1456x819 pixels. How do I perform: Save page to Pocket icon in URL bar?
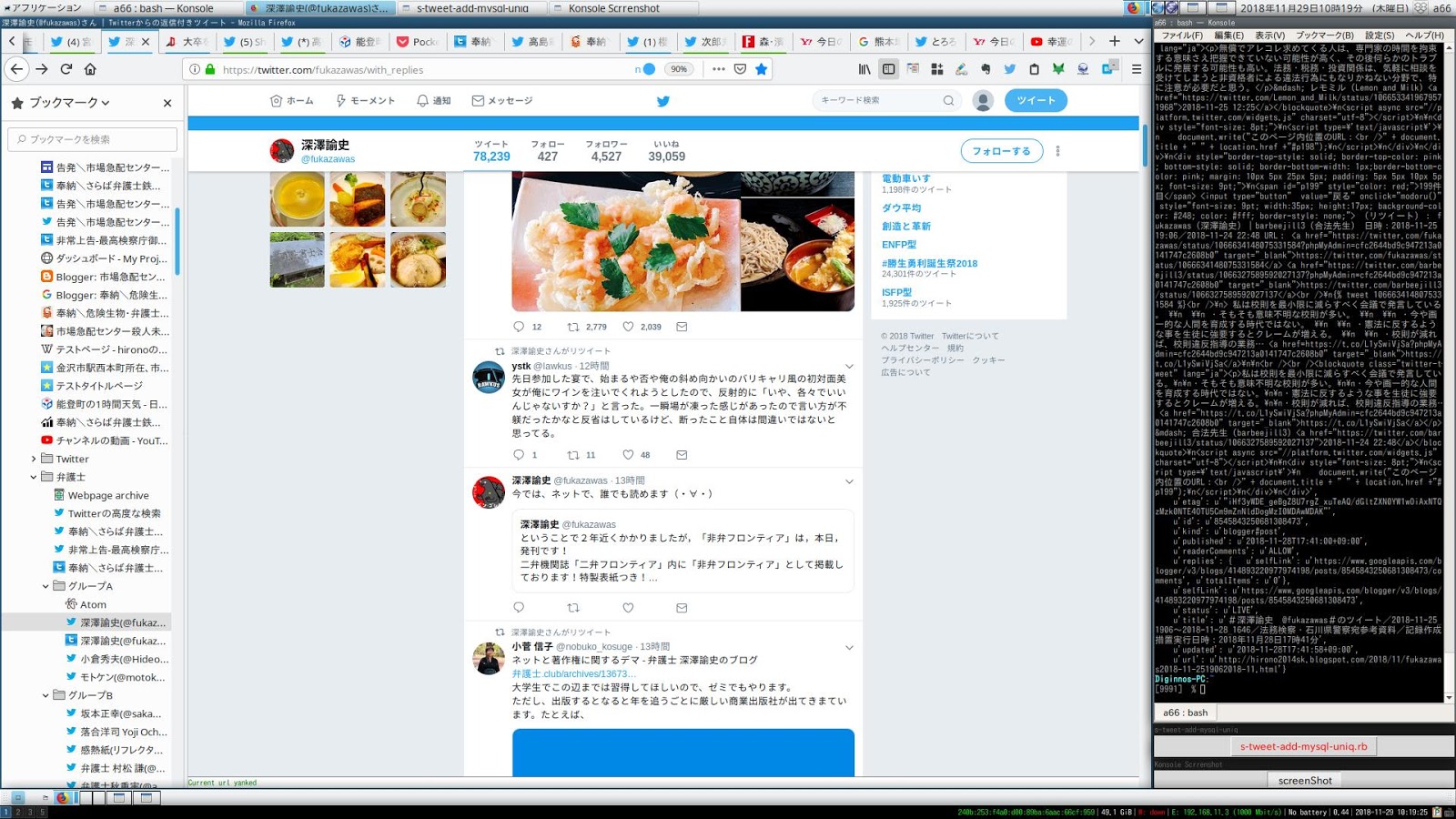pos(740,69)
